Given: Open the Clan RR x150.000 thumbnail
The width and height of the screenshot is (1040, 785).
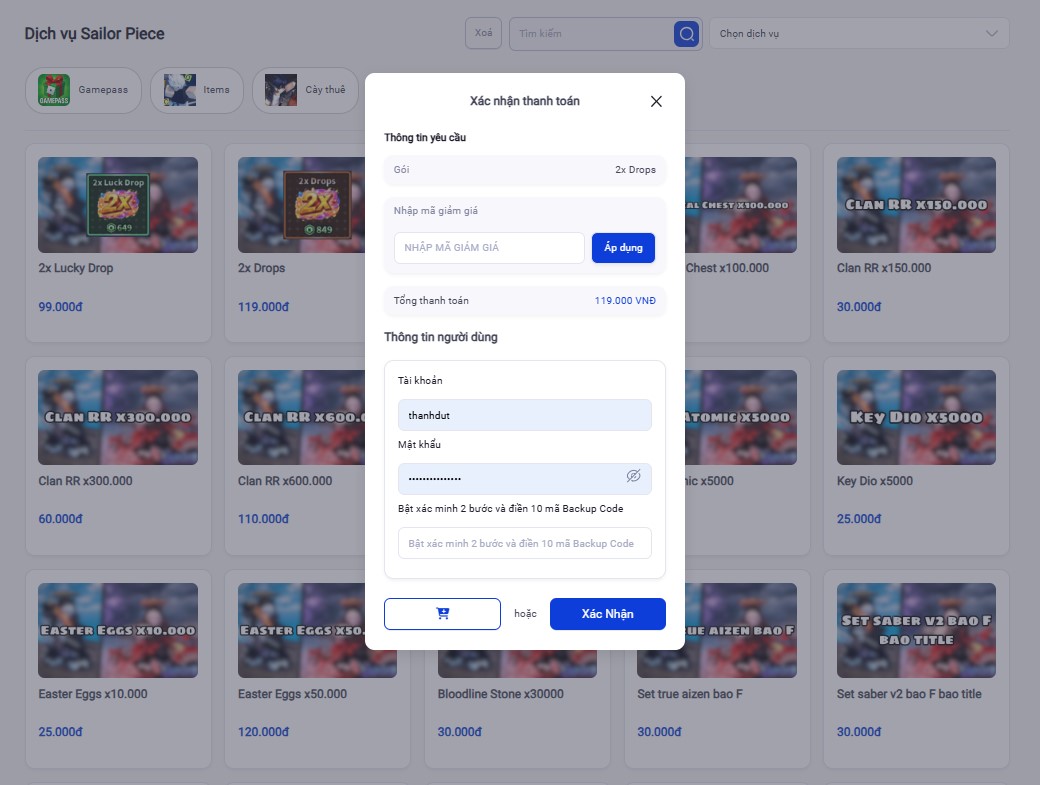Looking at the screenshot, I should click(916, 205).
